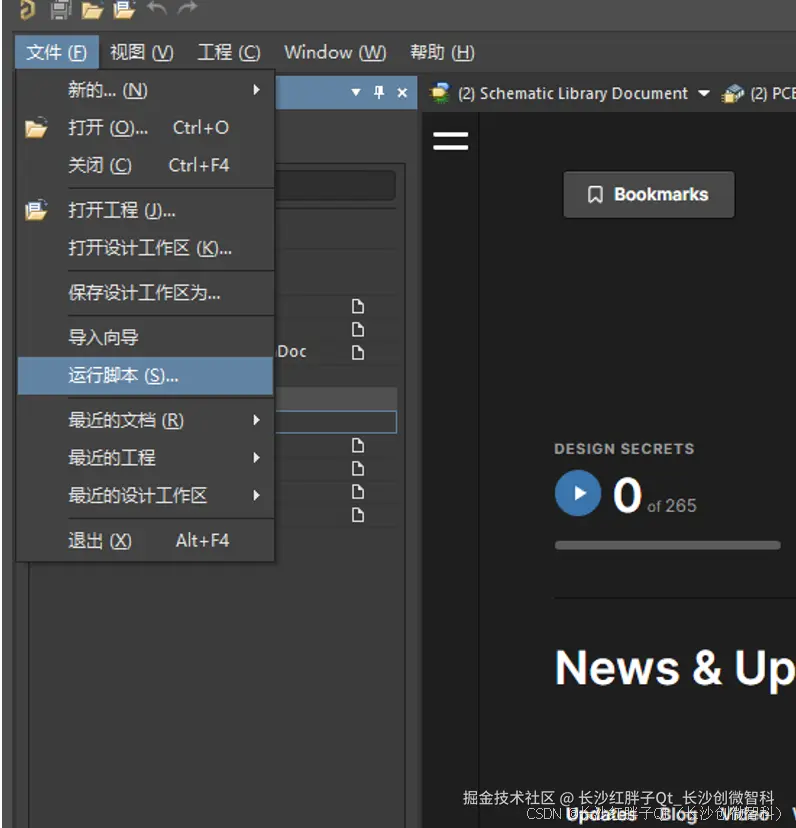Image resolution: width=796 pixels, height=828 pixels.
Task: Open the hamburger menu on the home page
Action: point(451,141)
